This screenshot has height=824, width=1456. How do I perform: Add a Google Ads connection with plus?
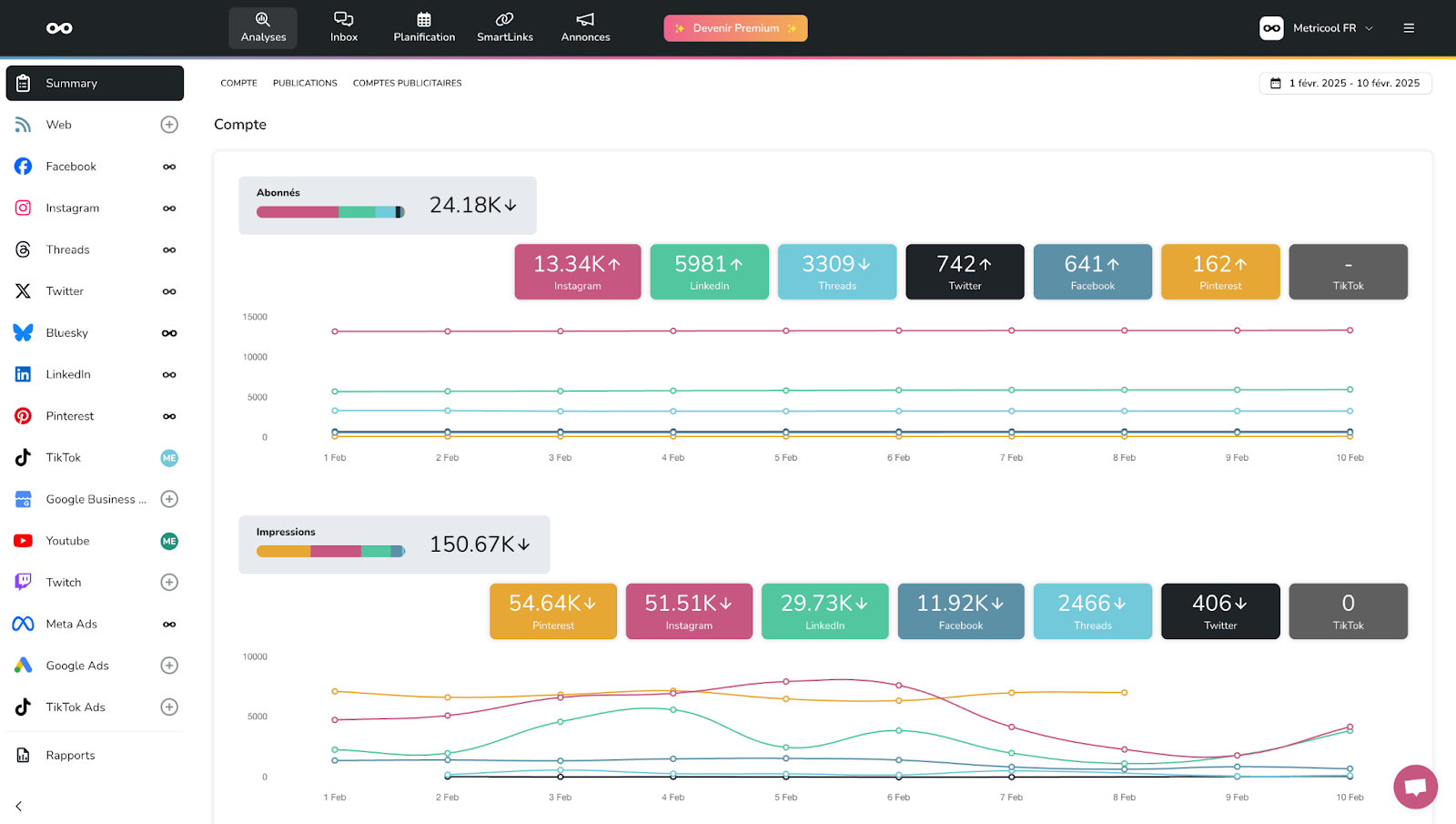(169, 666)
